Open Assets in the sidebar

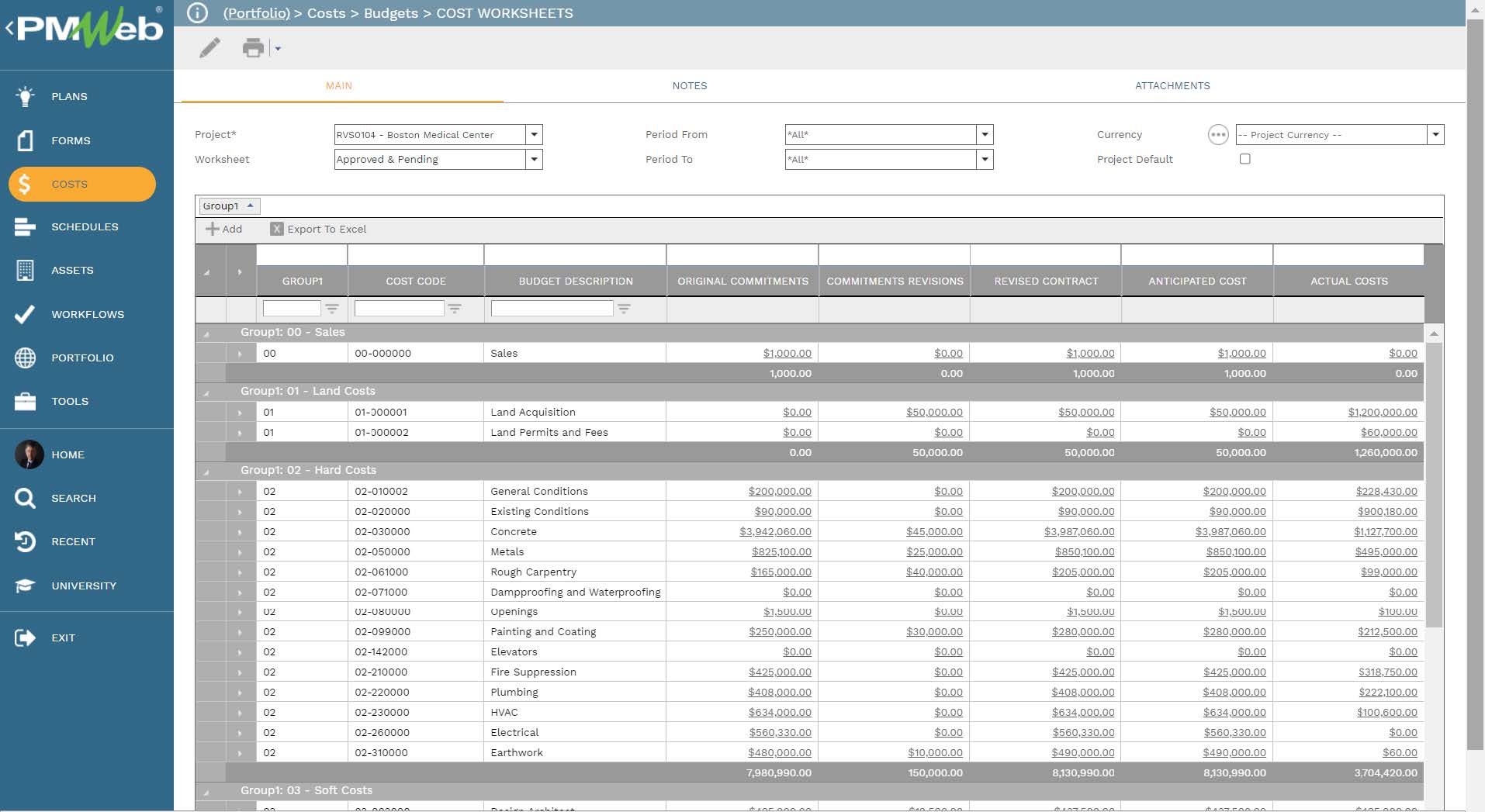coord(72,270)
